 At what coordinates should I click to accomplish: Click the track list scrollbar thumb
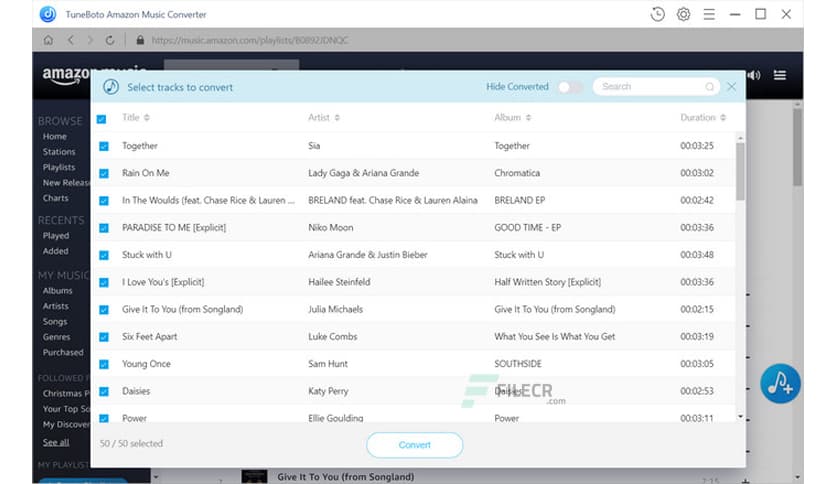[740, 172]
